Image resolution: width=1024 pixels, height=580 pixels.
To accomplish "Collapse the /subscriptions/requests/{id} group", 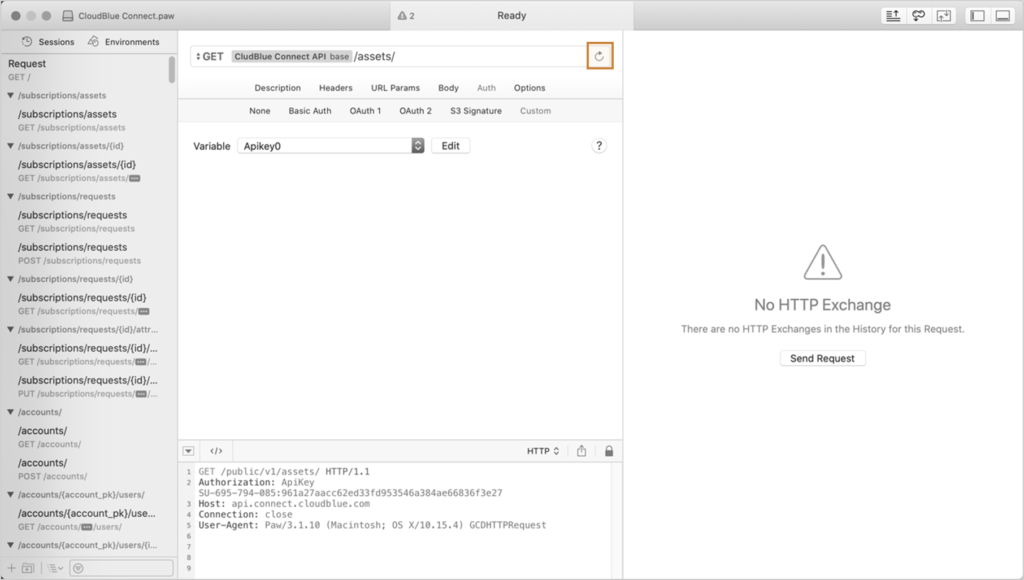I will pos(10,279).
